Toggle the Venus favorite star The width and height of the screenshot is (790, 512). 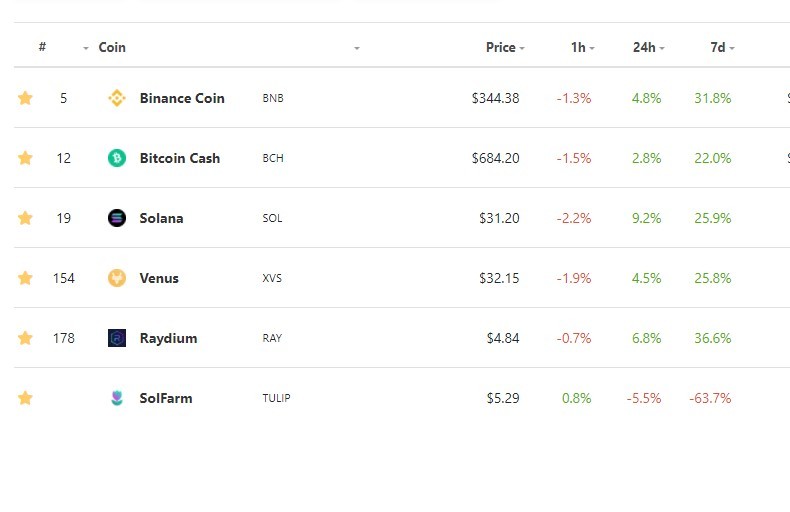click(x=25, y=277)
